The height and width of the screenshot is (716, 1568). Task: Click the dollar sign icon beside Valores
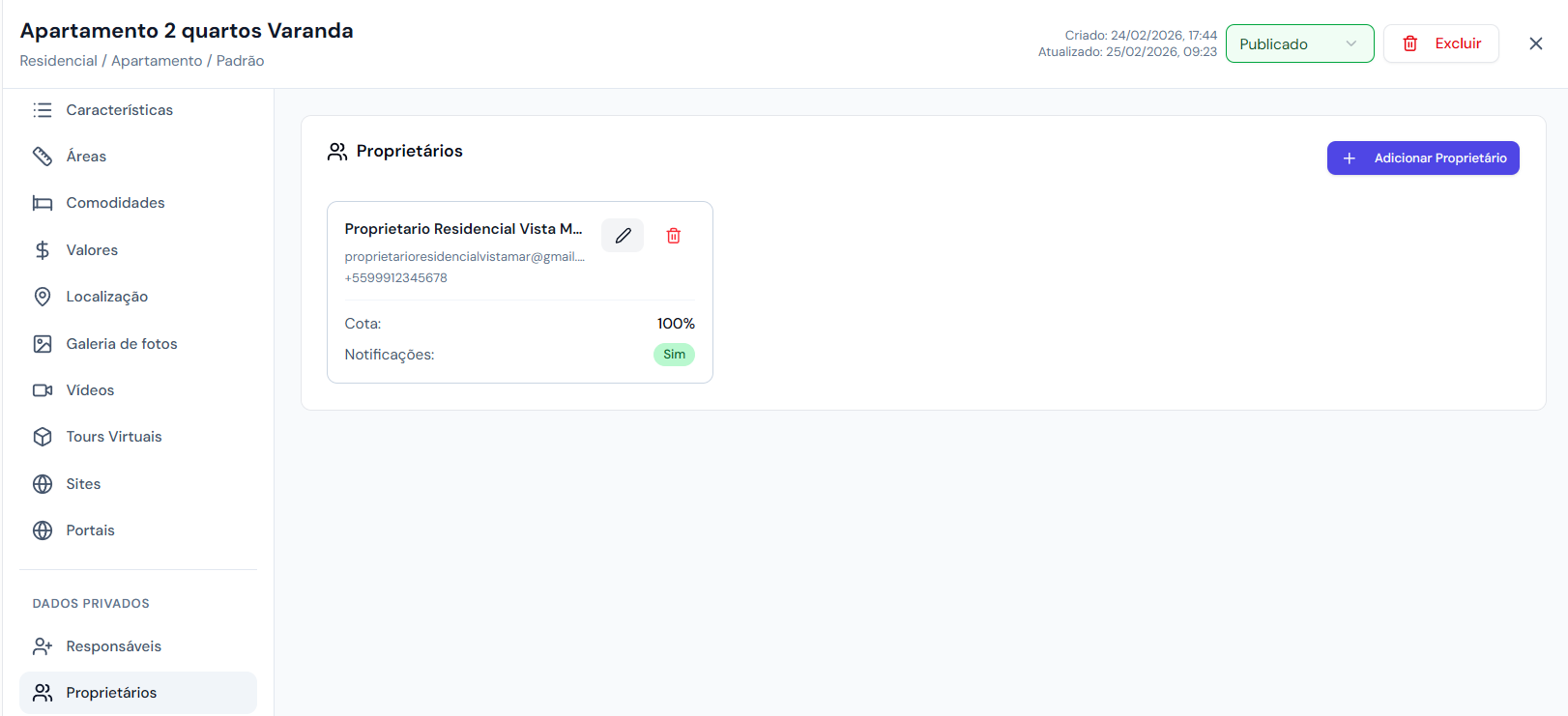click(43, 250)
